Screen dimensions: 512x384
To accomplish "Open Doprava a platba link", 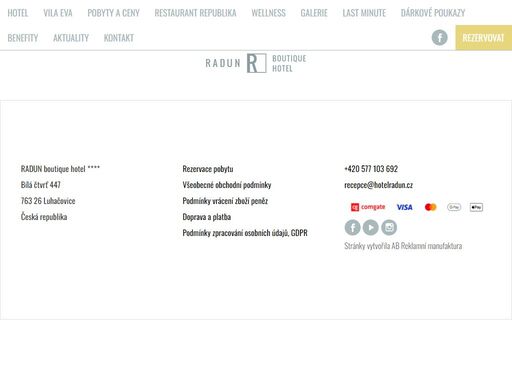I will click(x=207, y=217).
